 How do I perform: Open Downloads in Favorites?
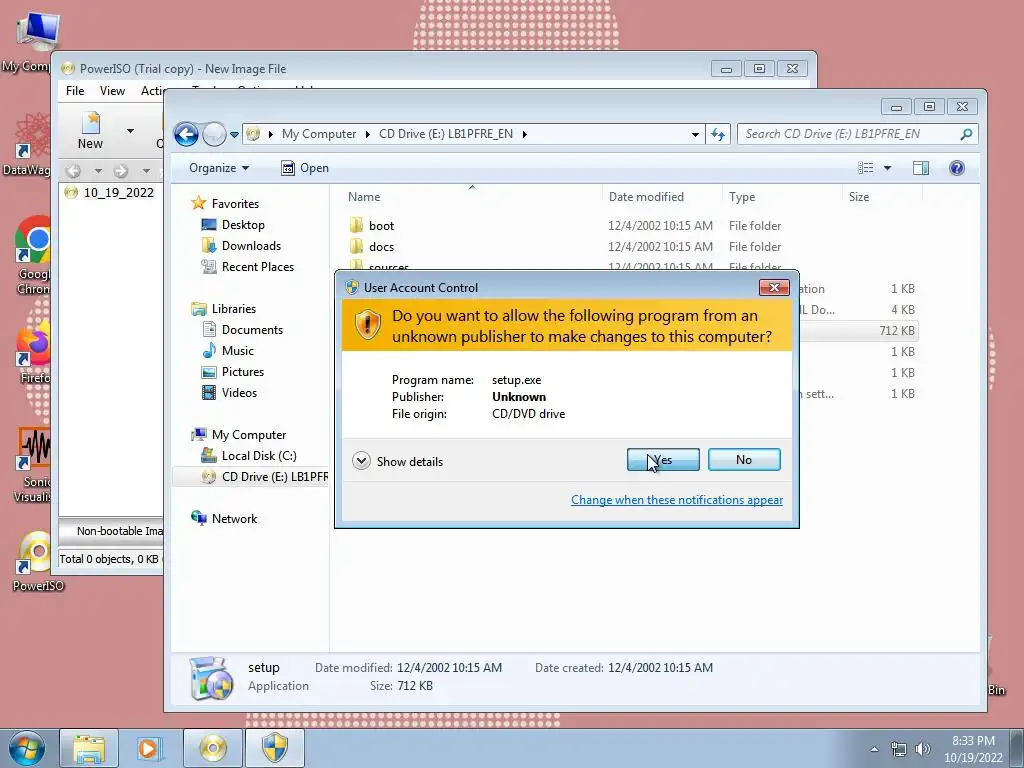coord(241,246)
